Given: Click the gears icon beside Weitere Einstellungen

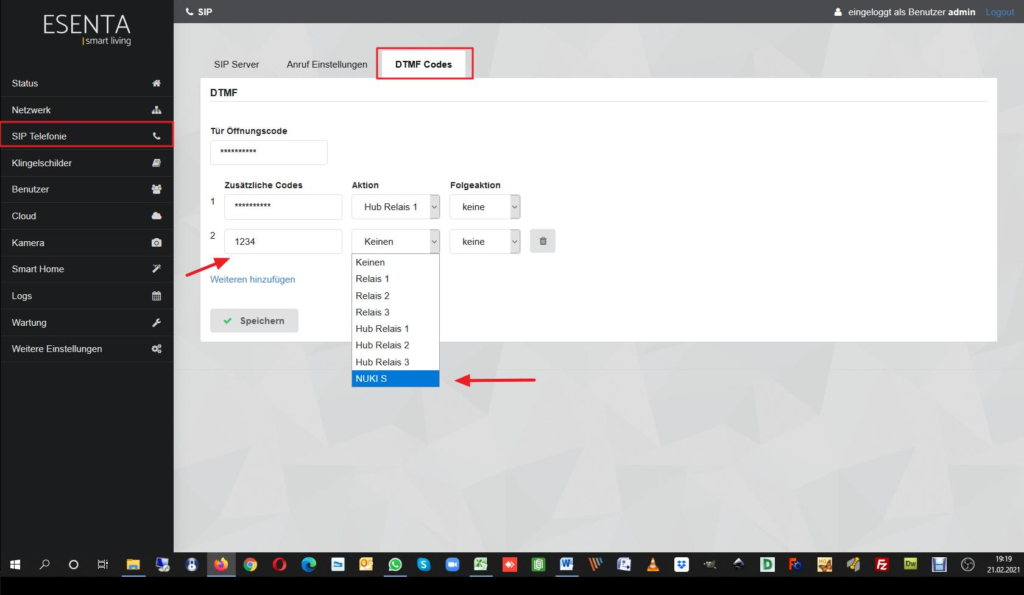Looking at the screenshot, I should click(156, 349).
